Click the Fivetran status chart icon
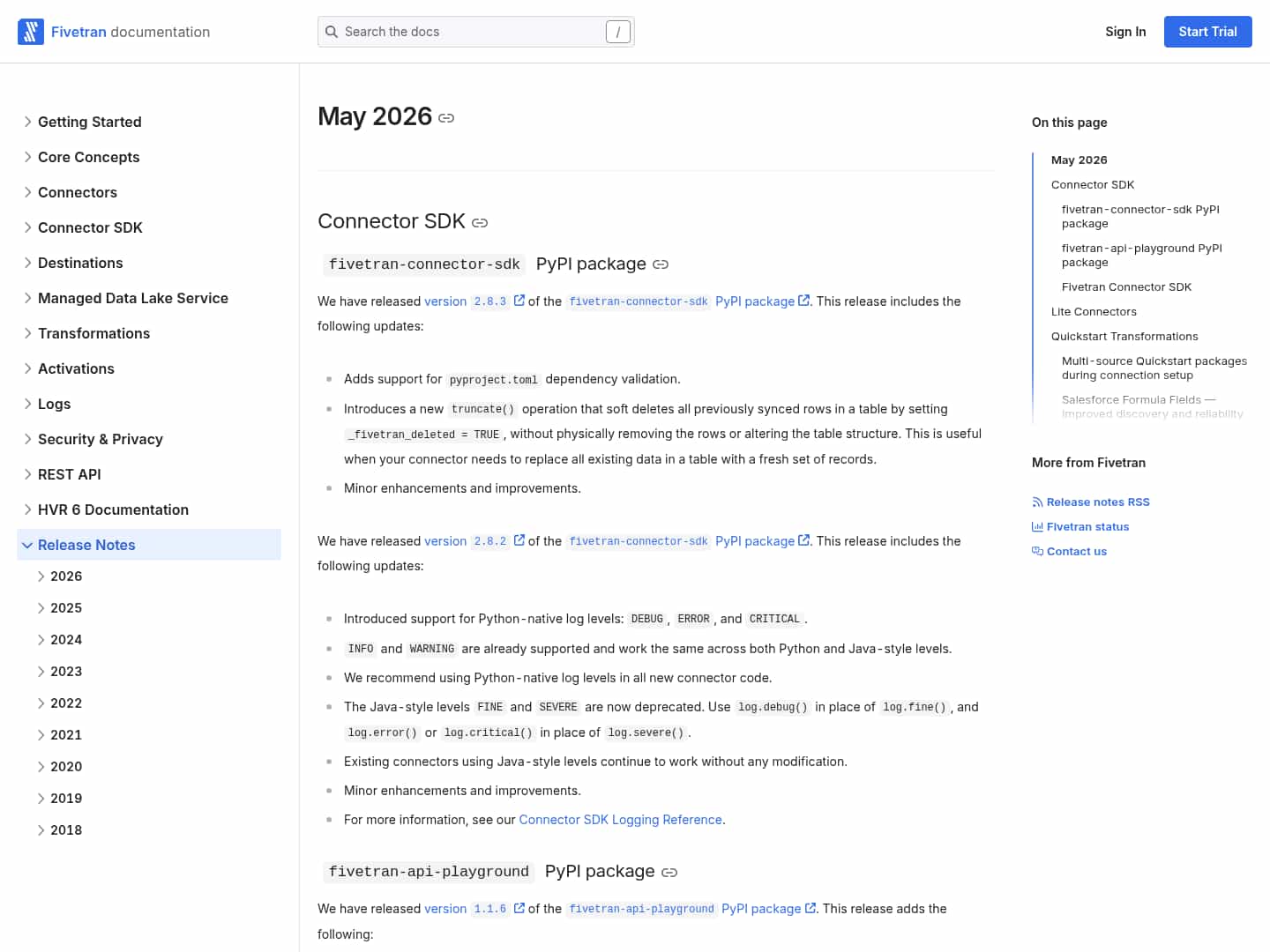This screenshot has width=1270, height=952. coord(1037,527)
